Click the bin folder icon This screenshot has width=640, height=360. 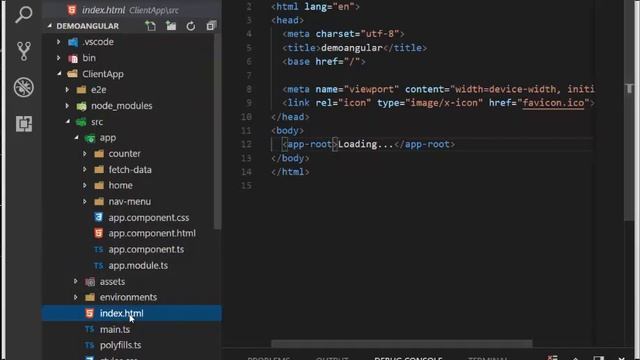(73, 58)
